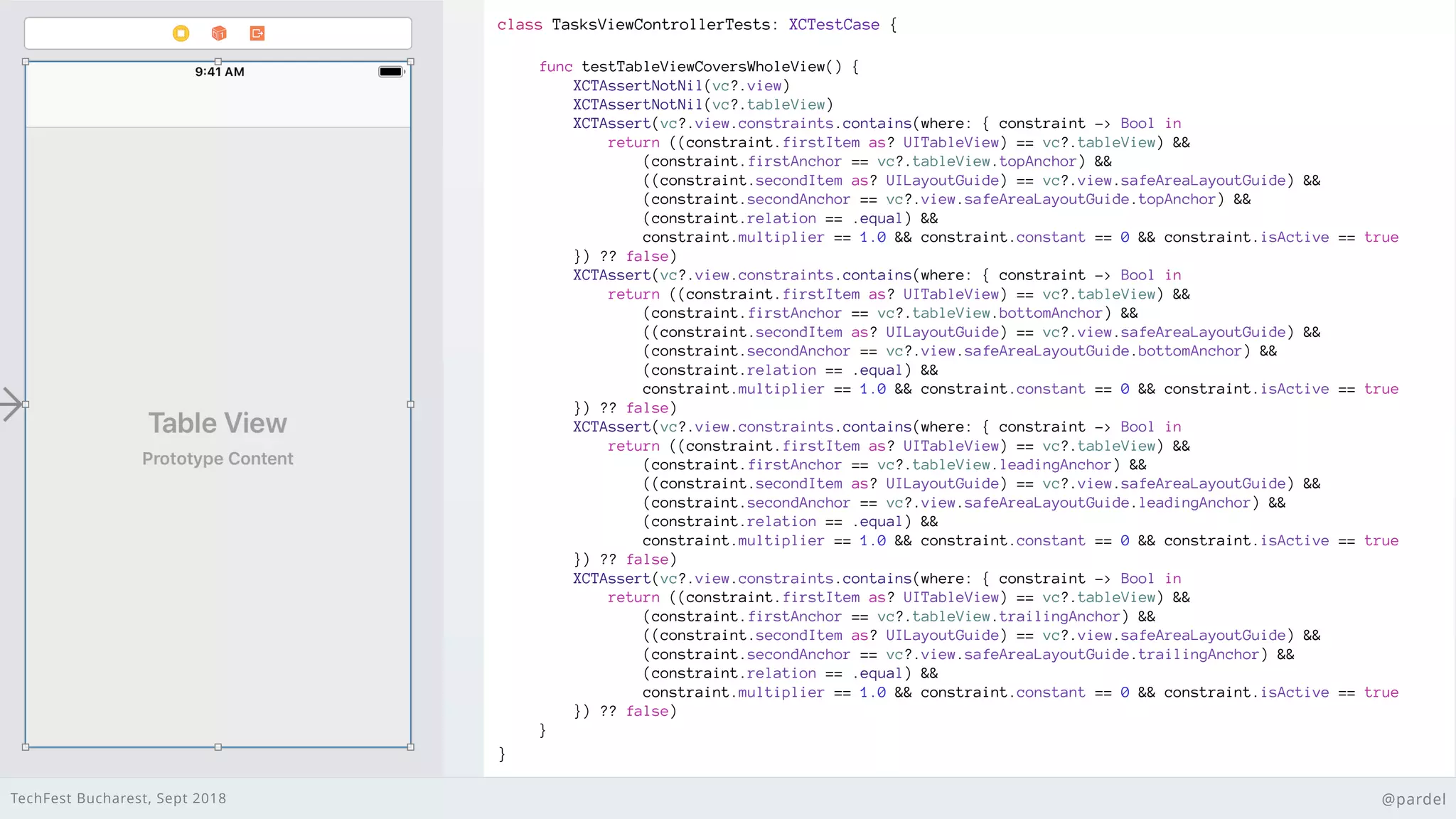The image size is (1456, 819).
Task: Click the top-right resize handle of the table view
Action: [410, 62]
